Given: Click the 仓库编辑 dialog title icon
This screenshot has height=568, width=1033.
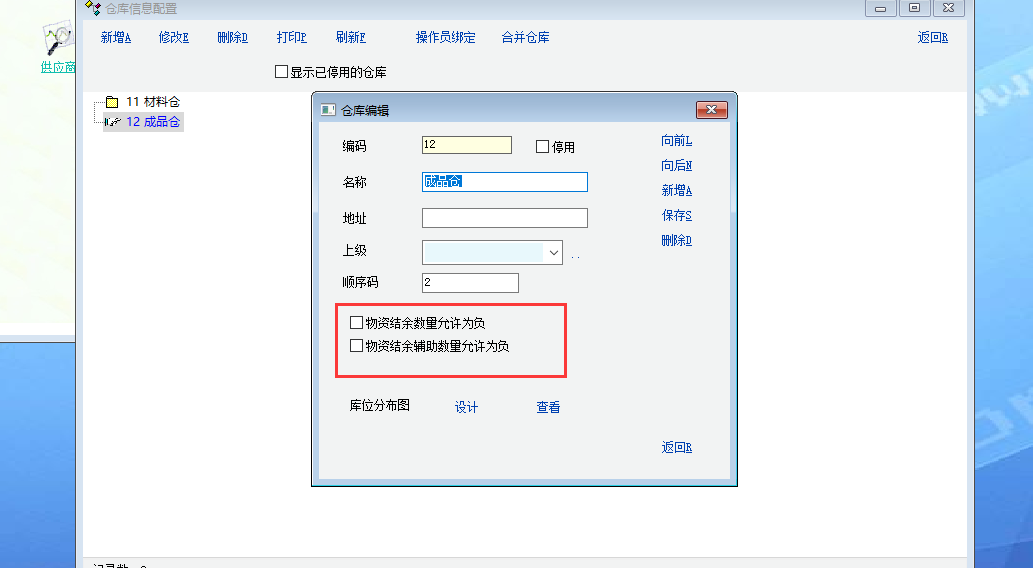Looking at the screenshot, I should point(327,110).
